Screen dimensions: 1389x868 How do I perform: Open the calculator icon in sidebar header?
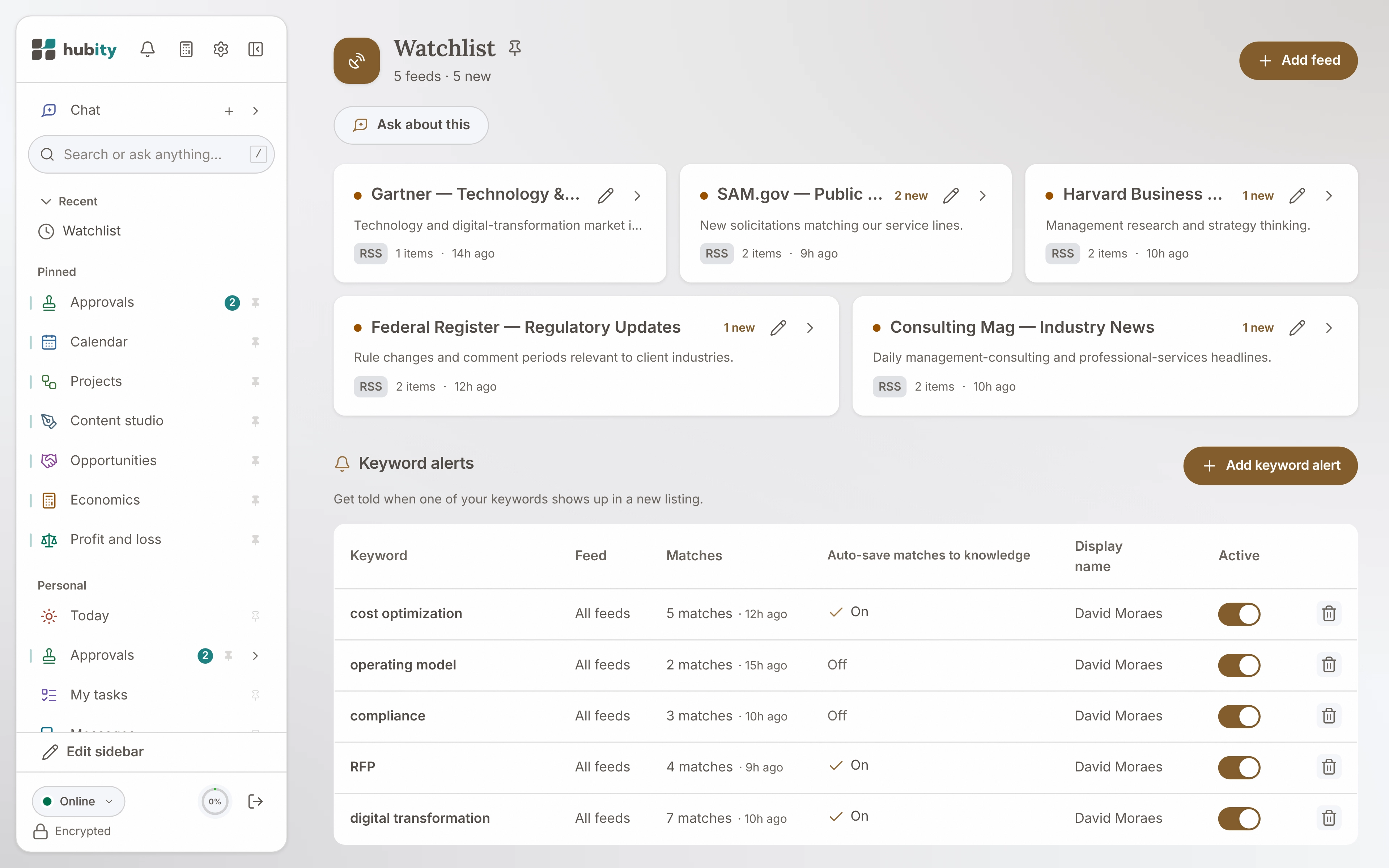click(x=186, y=50)
